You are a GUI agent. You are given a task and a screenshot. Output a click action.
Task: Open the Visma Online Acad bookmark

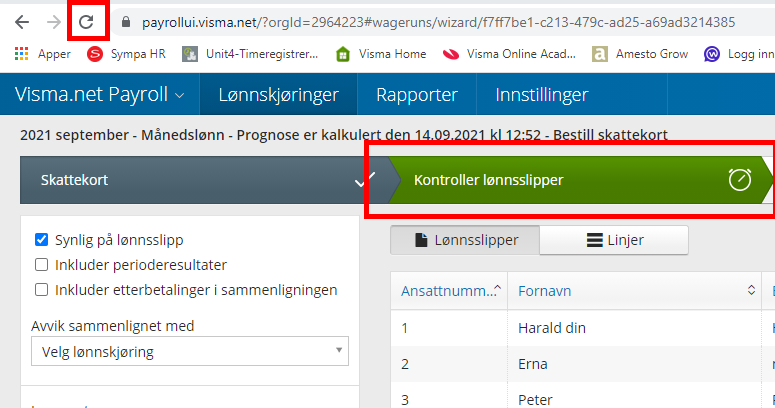pyautogui.click(x=509, y=54)
